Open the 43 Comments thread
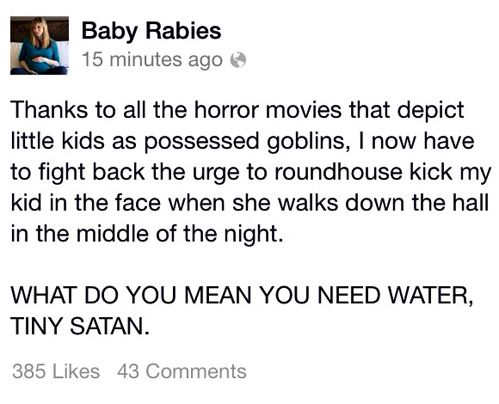 click(x=182, y=371)
